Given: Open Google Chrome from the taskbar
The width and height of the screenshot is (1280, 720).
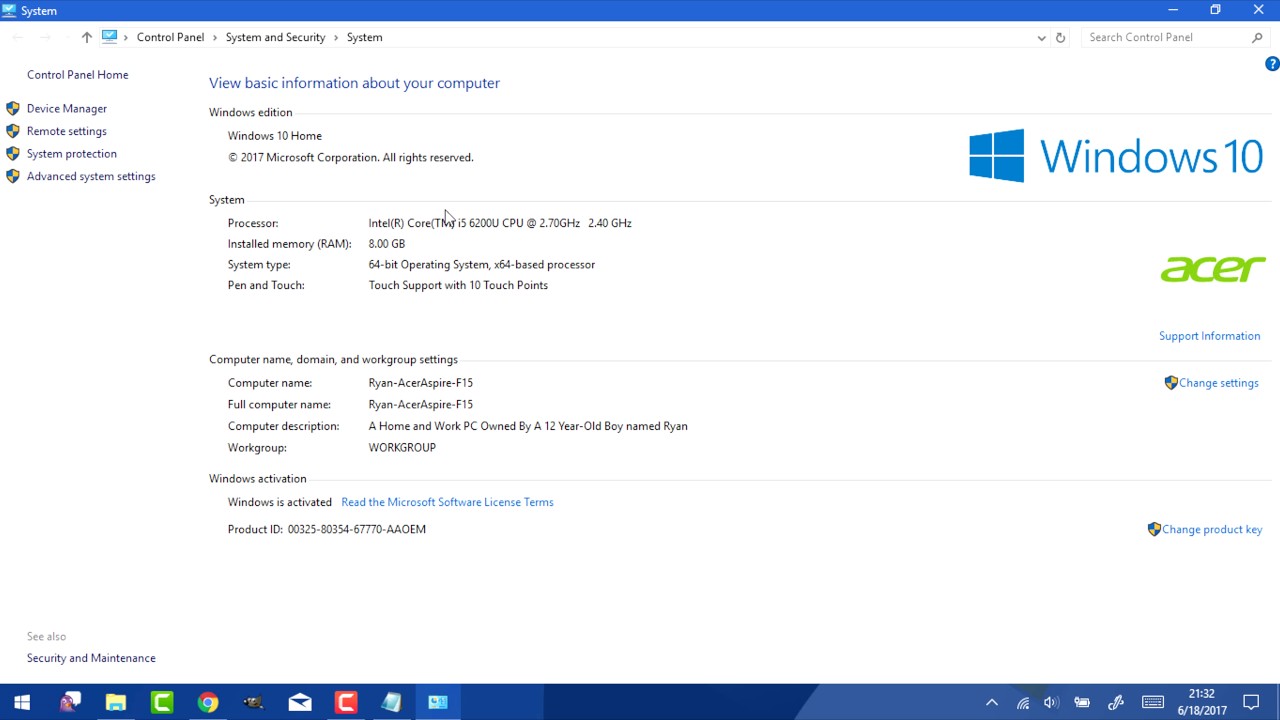Looking at the screenshot, I should click(x=207, y=702).
